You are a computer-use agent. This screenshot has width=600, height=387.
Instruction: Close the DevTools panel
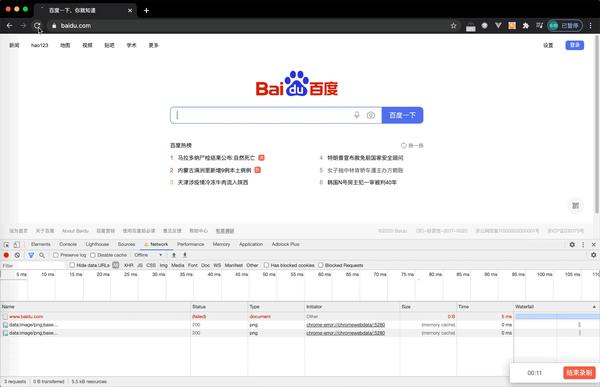tap(593, 244)
